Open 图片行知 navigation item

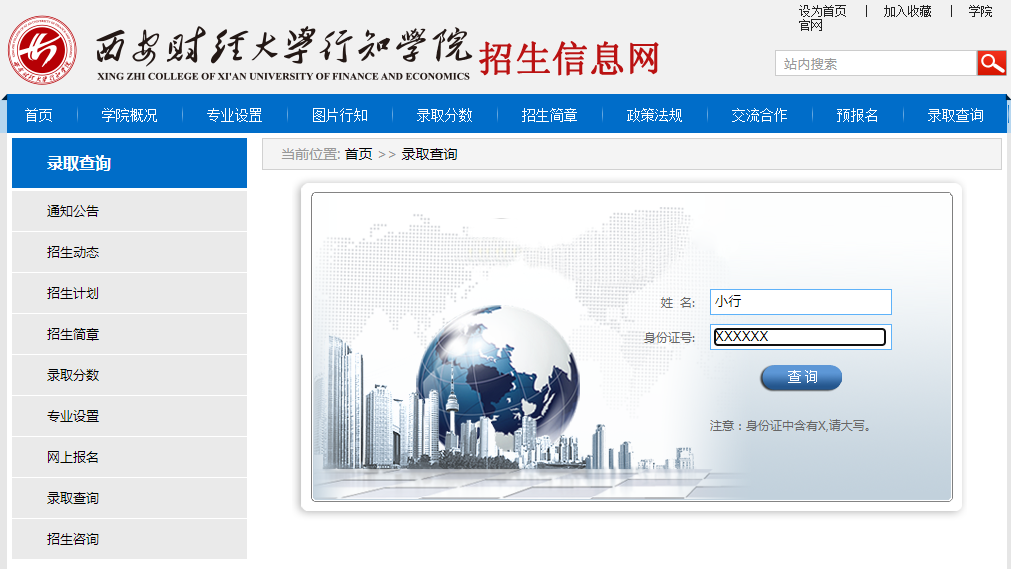339,115
